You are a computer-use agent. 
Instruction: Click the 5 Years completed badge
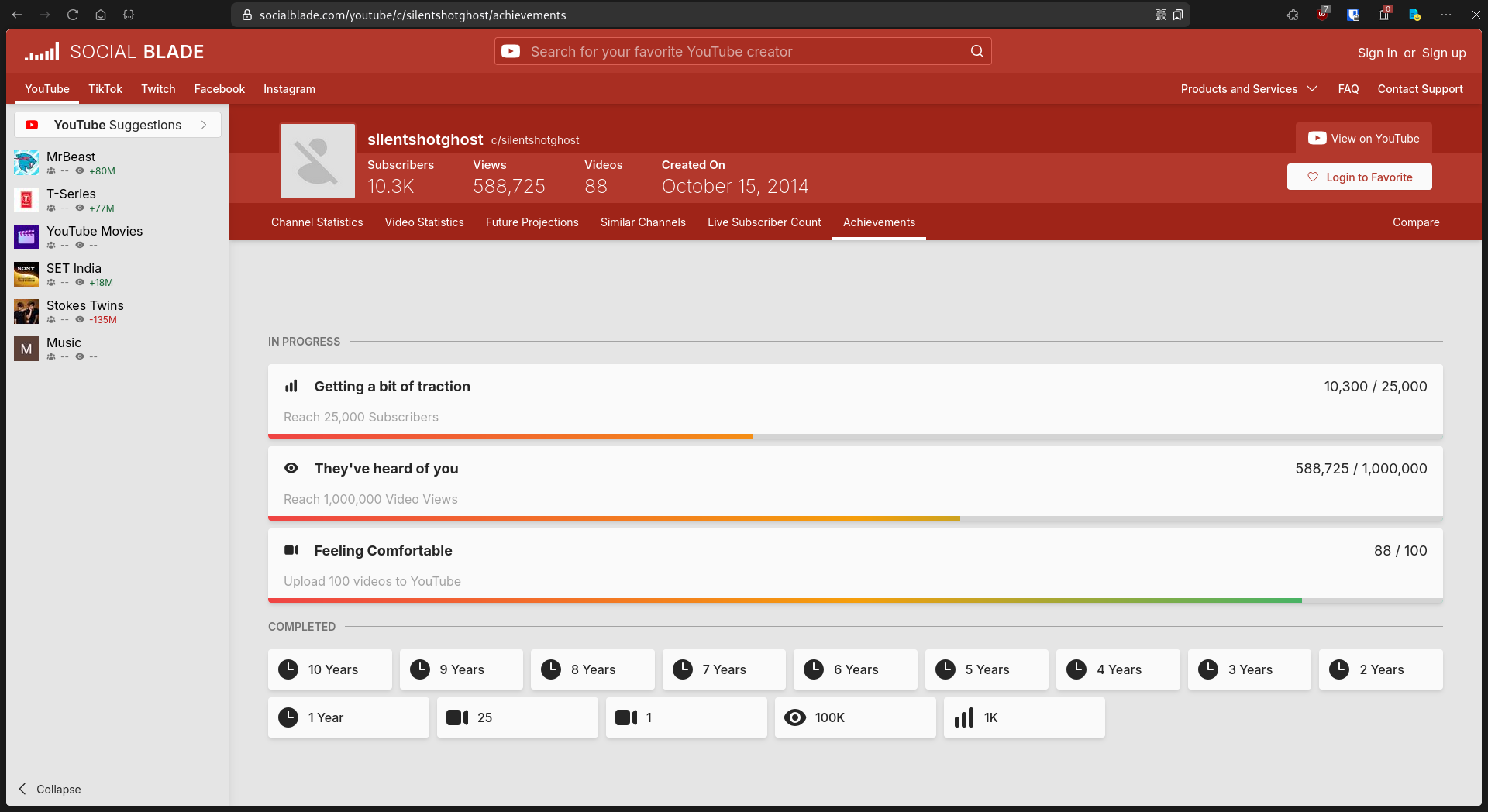987,669
